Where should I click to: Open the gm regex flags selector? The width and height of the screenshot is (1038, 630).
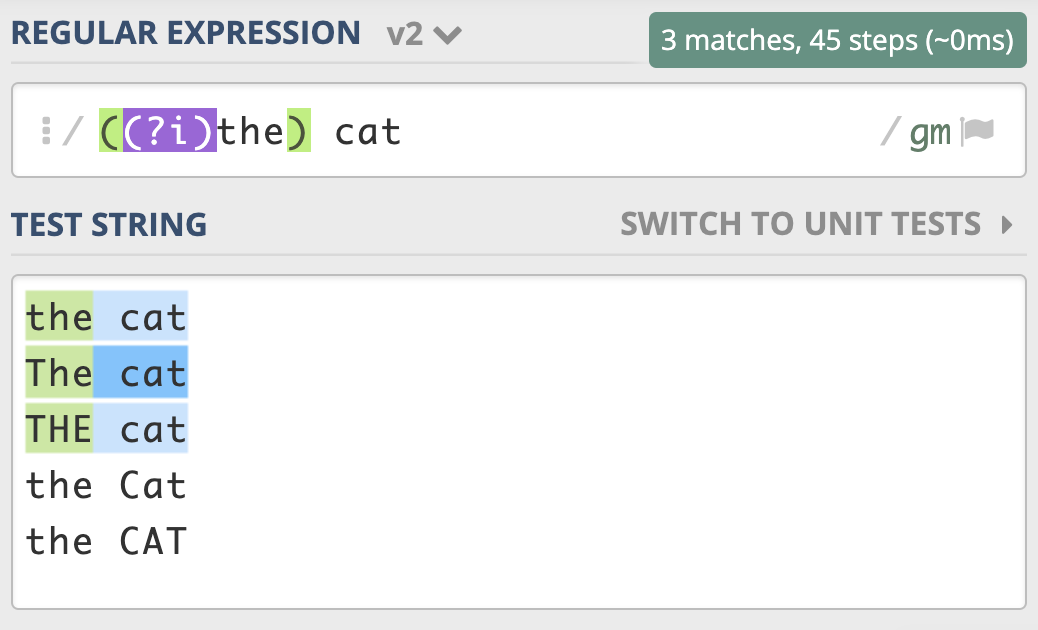930,132
